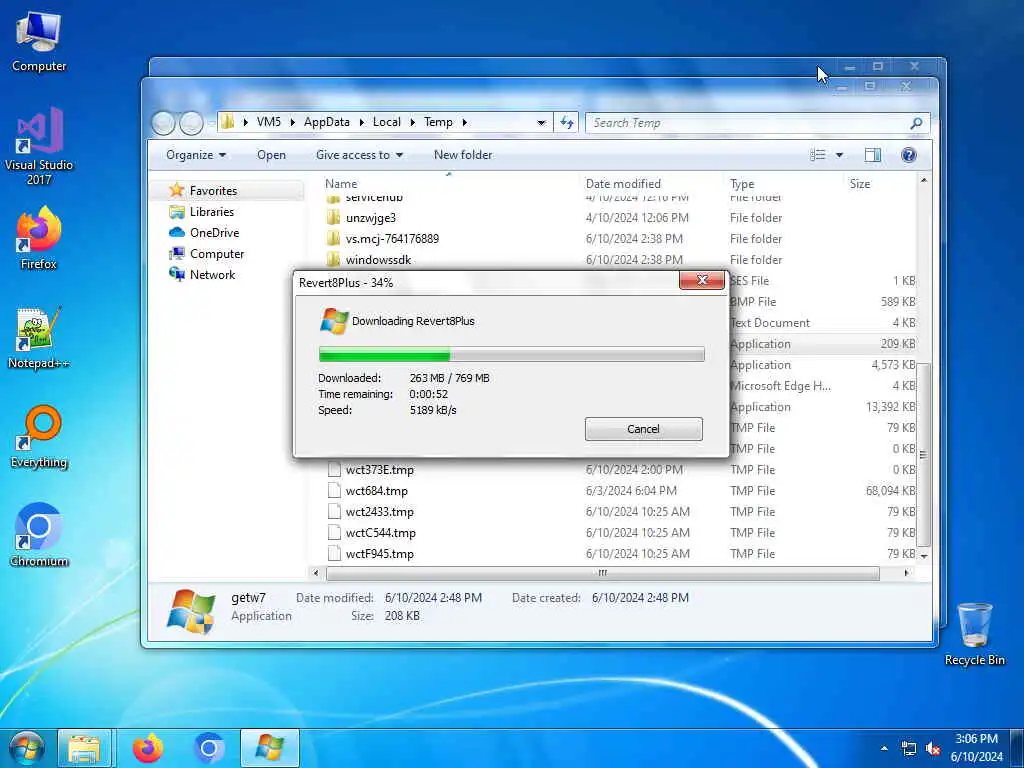
Task: Toggle the preview pane
Action: tap(872, 155)
